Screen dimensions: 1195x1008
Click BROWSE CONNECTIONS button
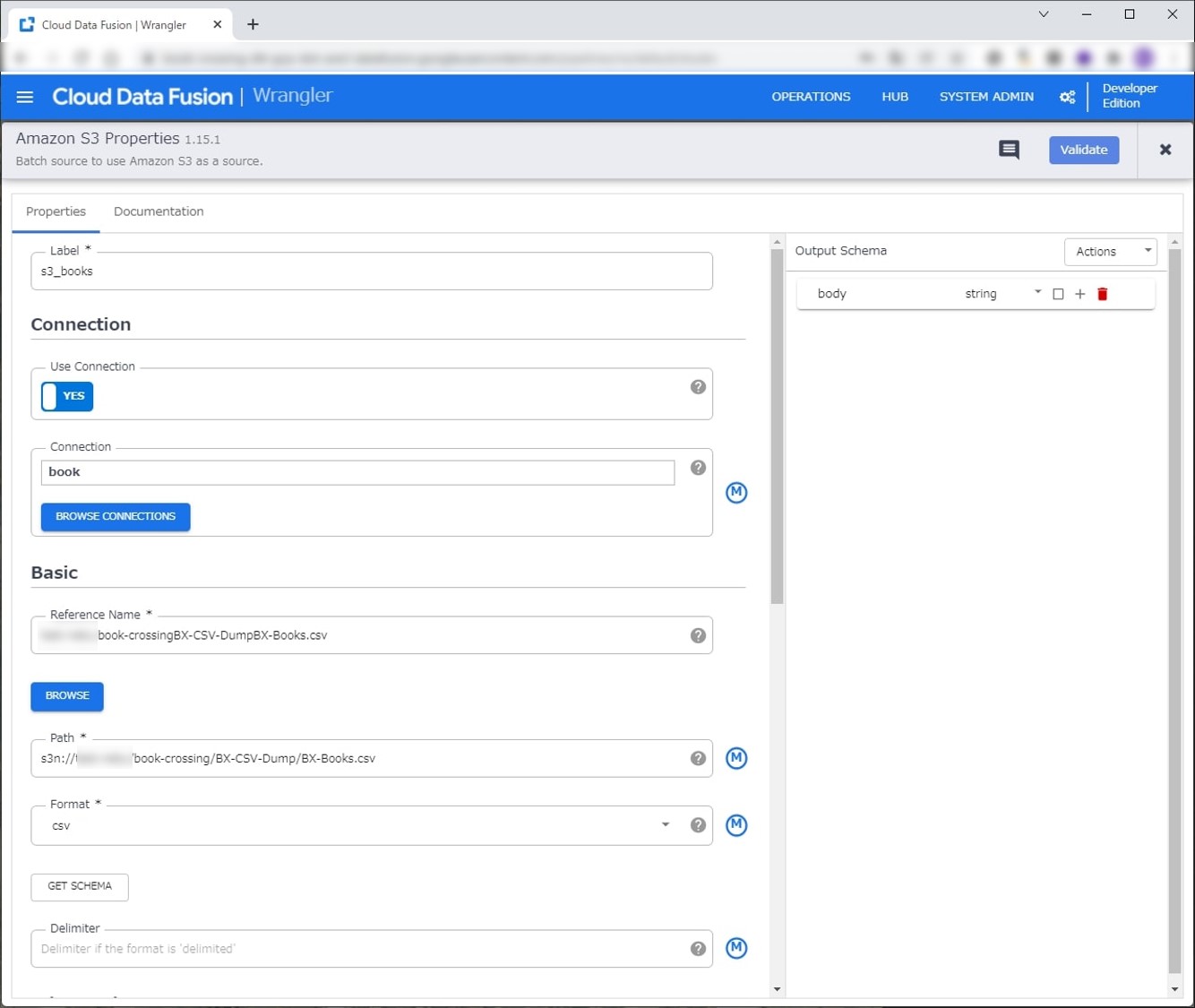[x=116, y=517]
